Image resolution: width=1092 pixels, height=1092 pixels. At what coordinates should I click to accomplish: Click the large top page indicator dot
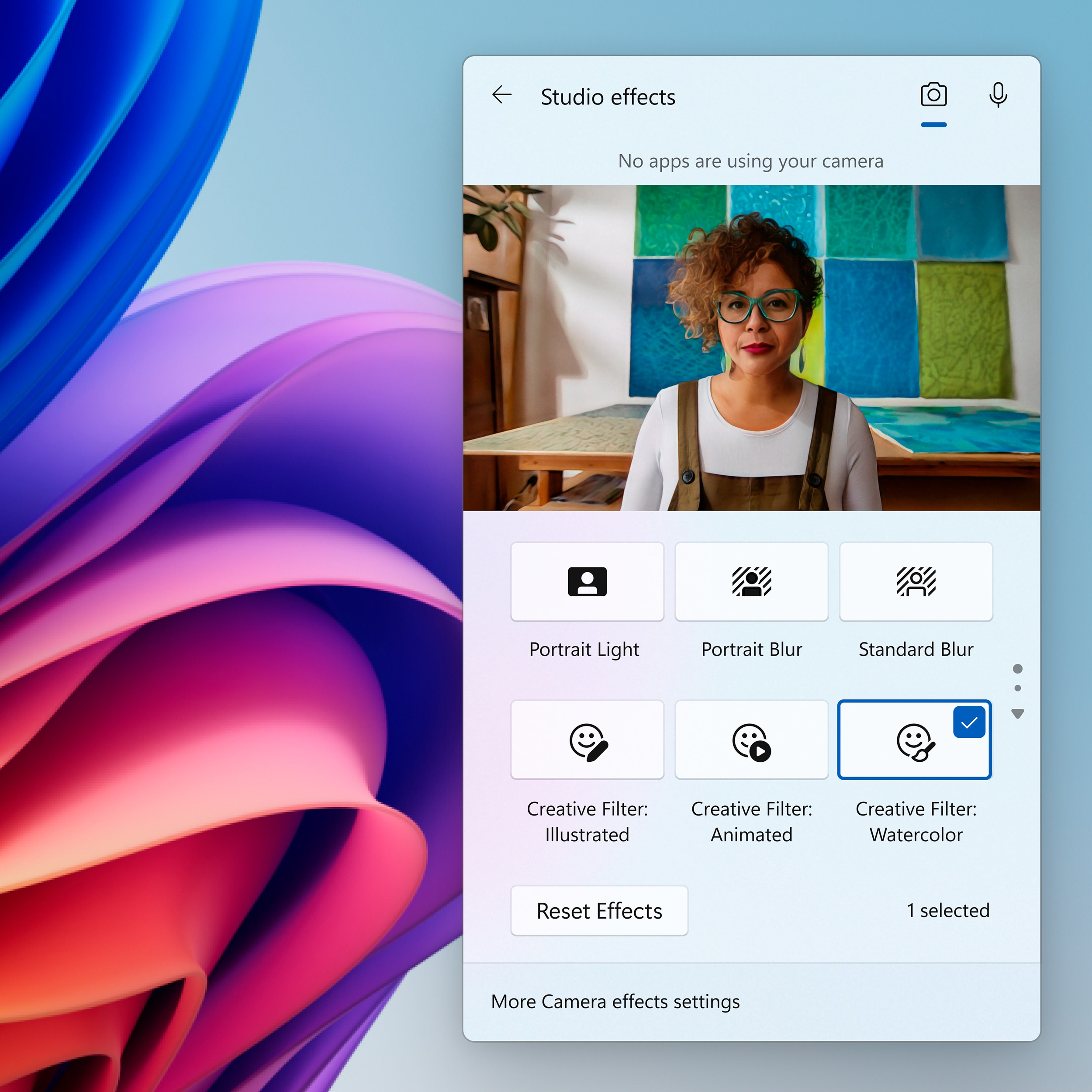pos(1017,669)
